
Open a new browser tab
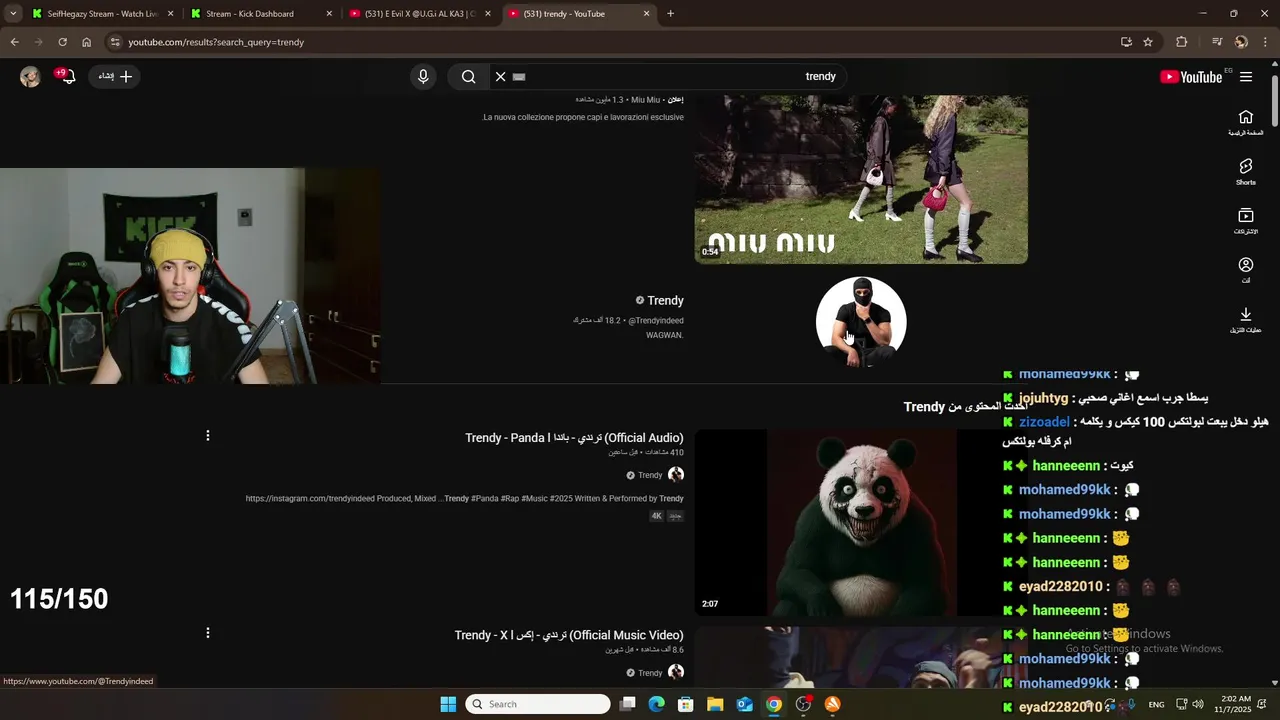[x=670, y=14]
